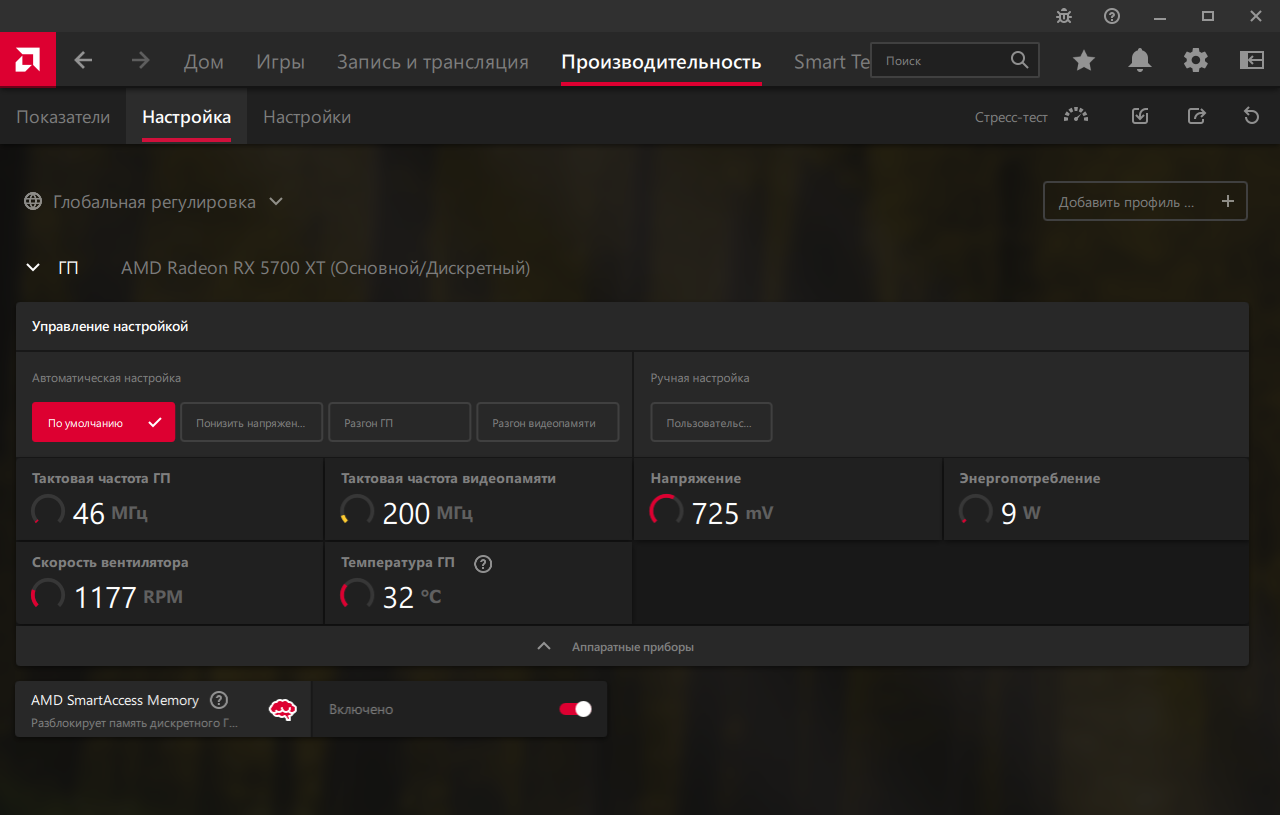Click the export profile icon

[1196, 116]
